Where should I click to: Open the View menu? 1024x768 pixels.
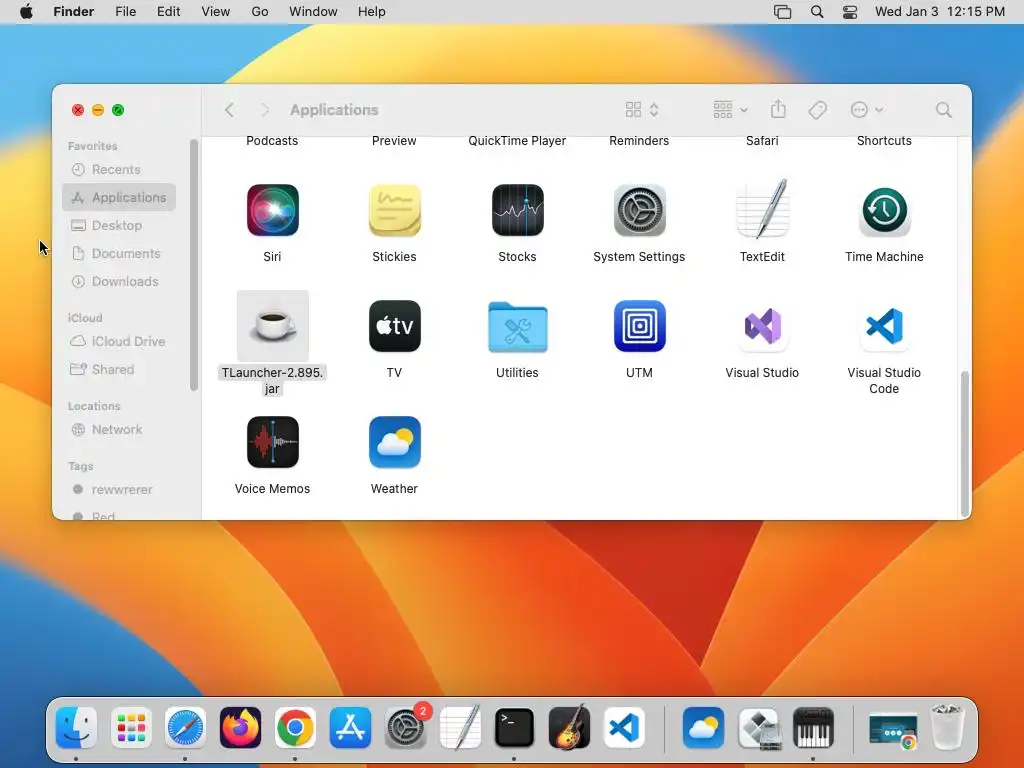point(216,12)
